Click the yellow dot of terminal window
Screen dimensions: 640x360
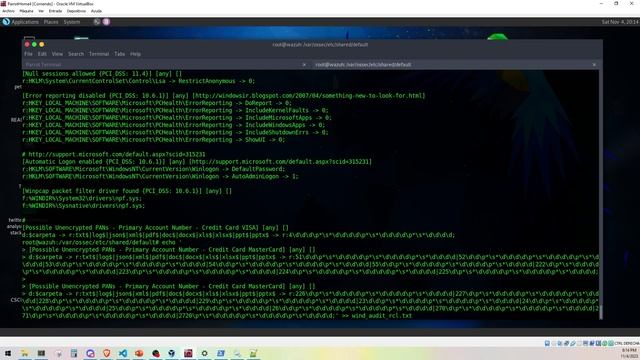tap(42, 44)
